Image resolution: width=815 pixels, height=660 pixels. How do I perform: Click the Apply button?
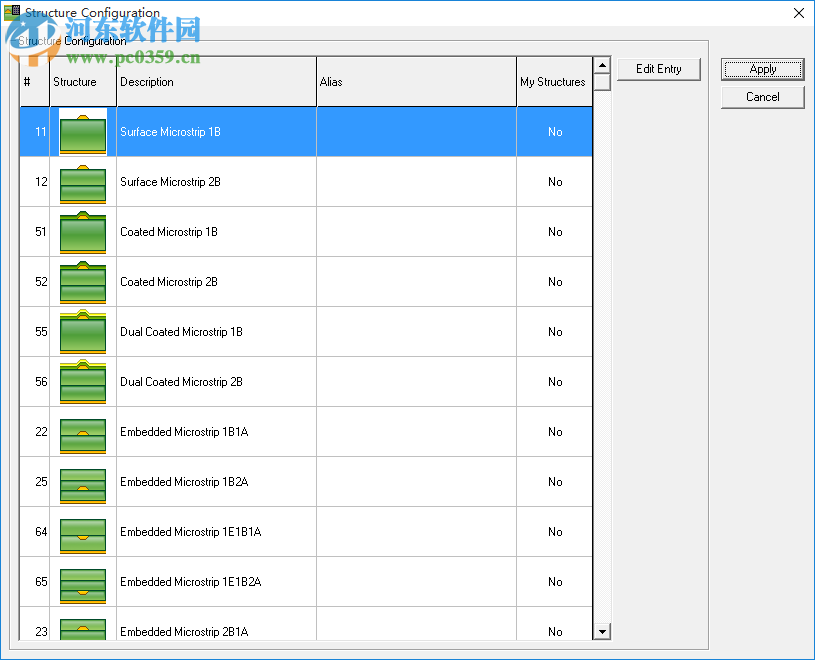pos(763,69)
